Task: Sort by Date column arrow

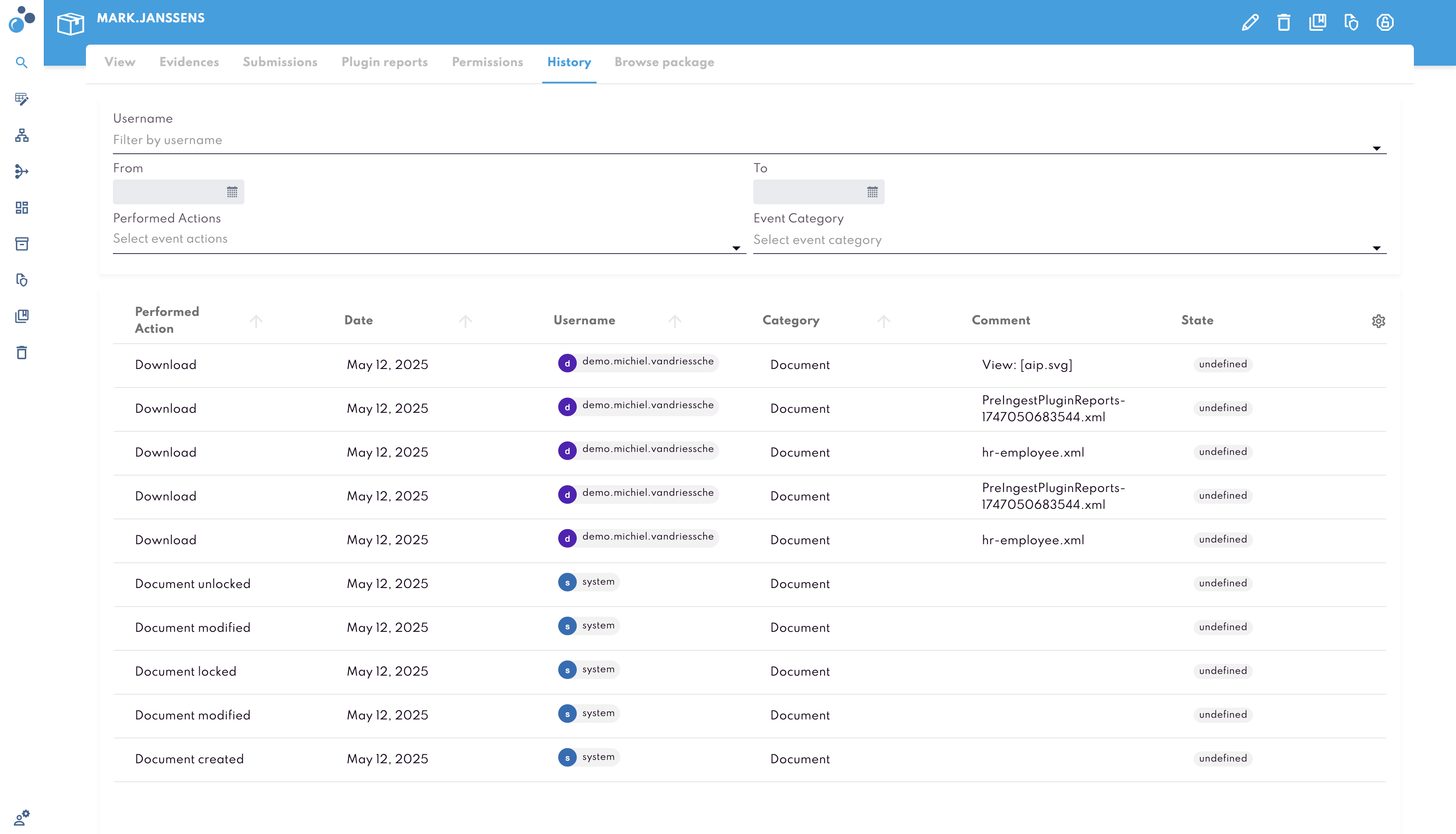Action: point(466,321)
